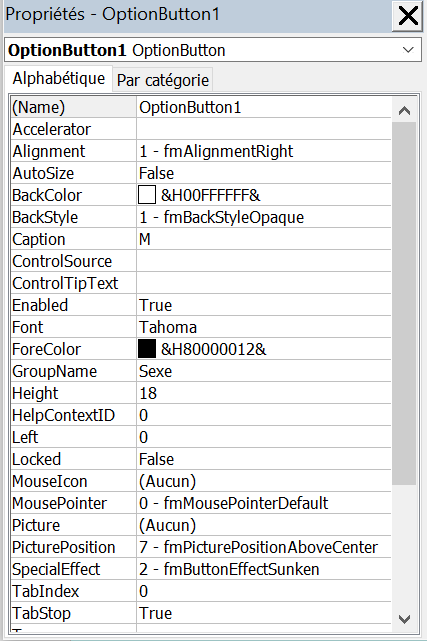Click the scrollbar down arrow
The height and width of the screenshot is (641, 427).
click(404, 619)
